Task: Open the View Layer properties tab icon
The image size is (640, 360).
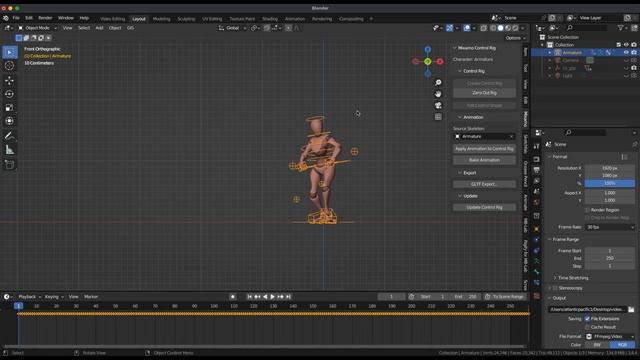Action: (x=536, y=181)
